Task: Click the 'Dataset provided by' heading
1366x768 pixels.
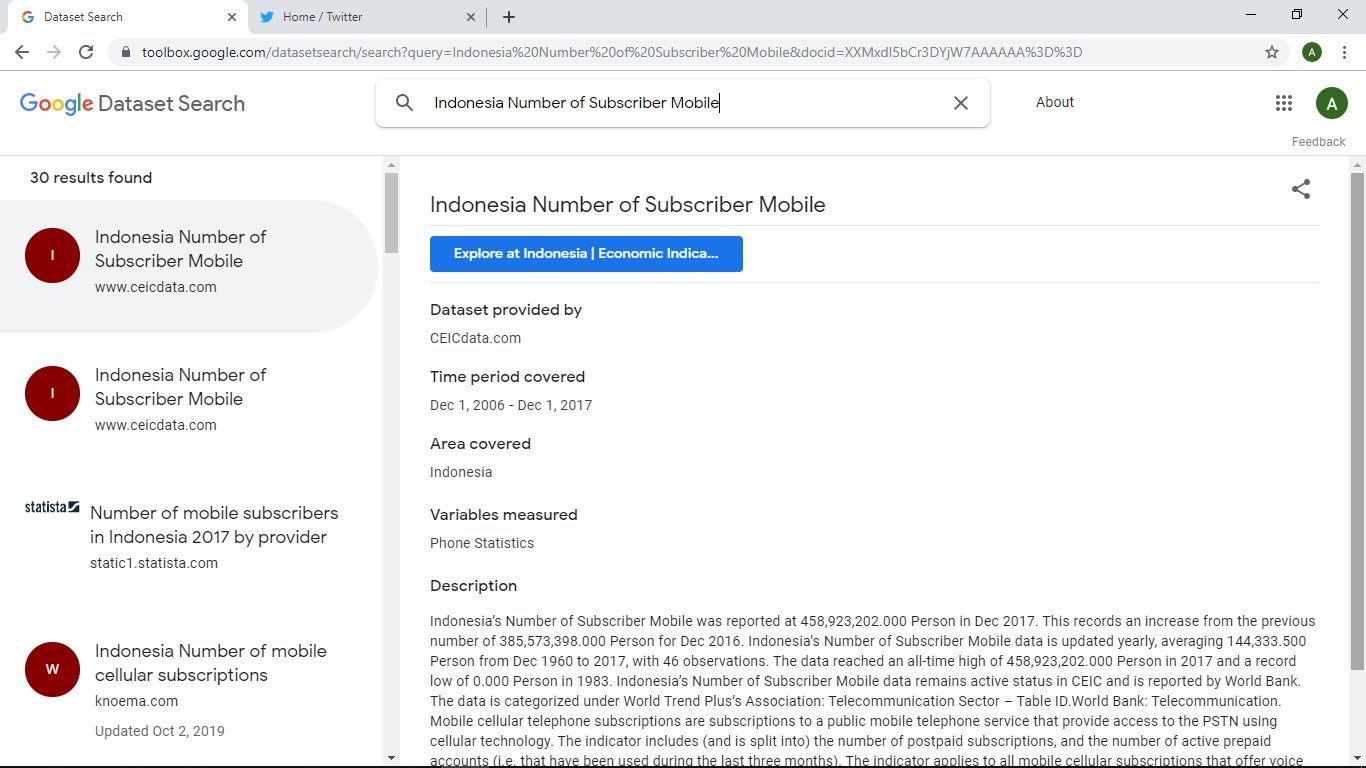Action: [x=506, y=310]
